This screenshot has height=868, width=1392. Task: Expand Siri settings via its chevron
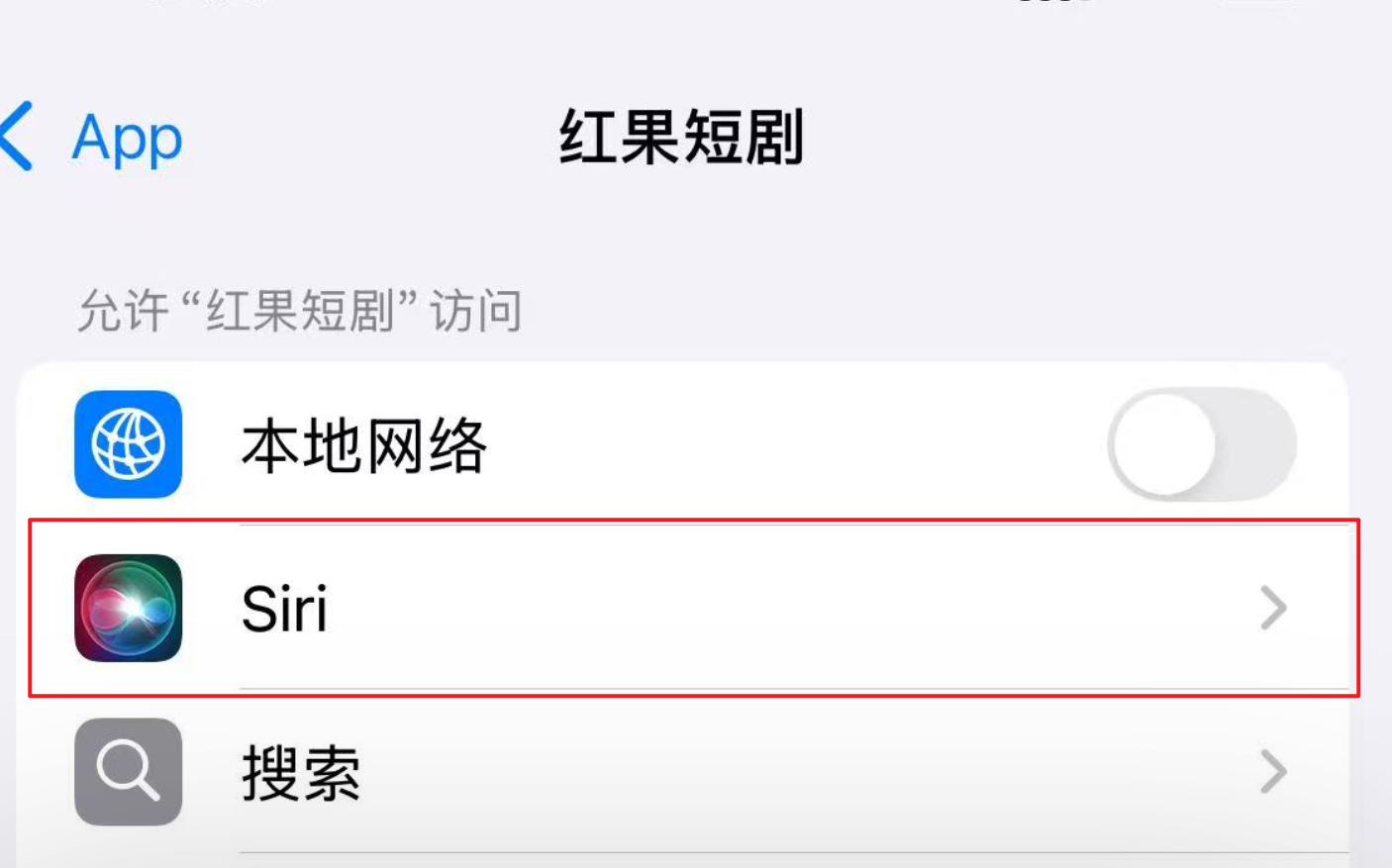pyautogui.click(x=1273, y=609)
